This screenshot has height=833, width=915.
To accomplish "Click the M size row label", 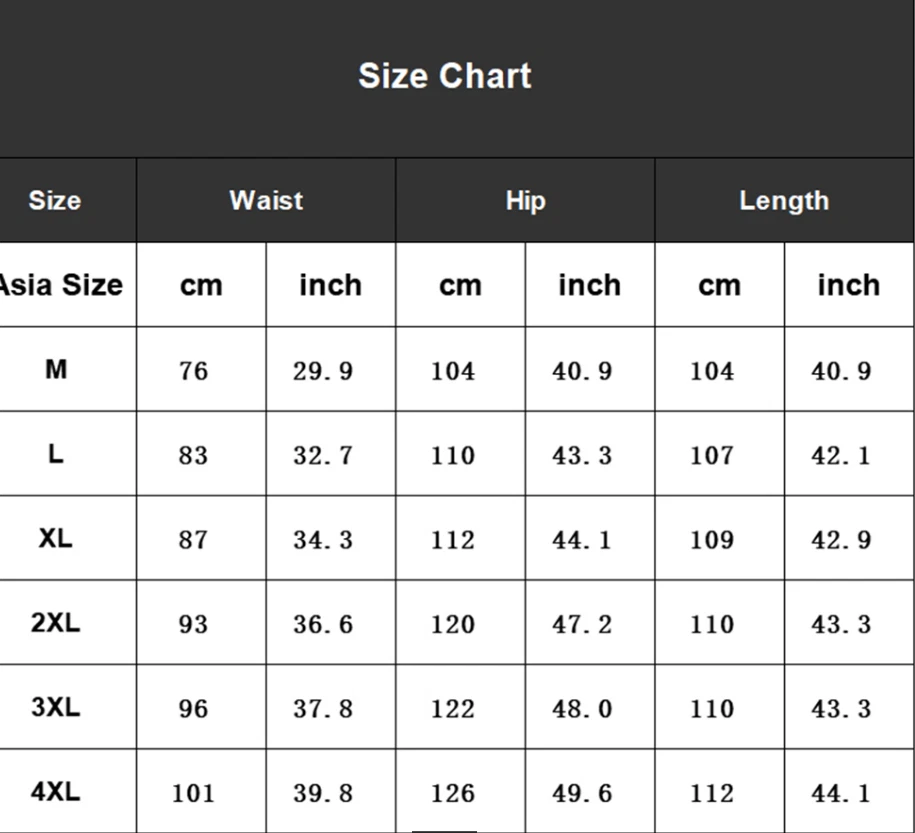I will click(x=56, y=369).
